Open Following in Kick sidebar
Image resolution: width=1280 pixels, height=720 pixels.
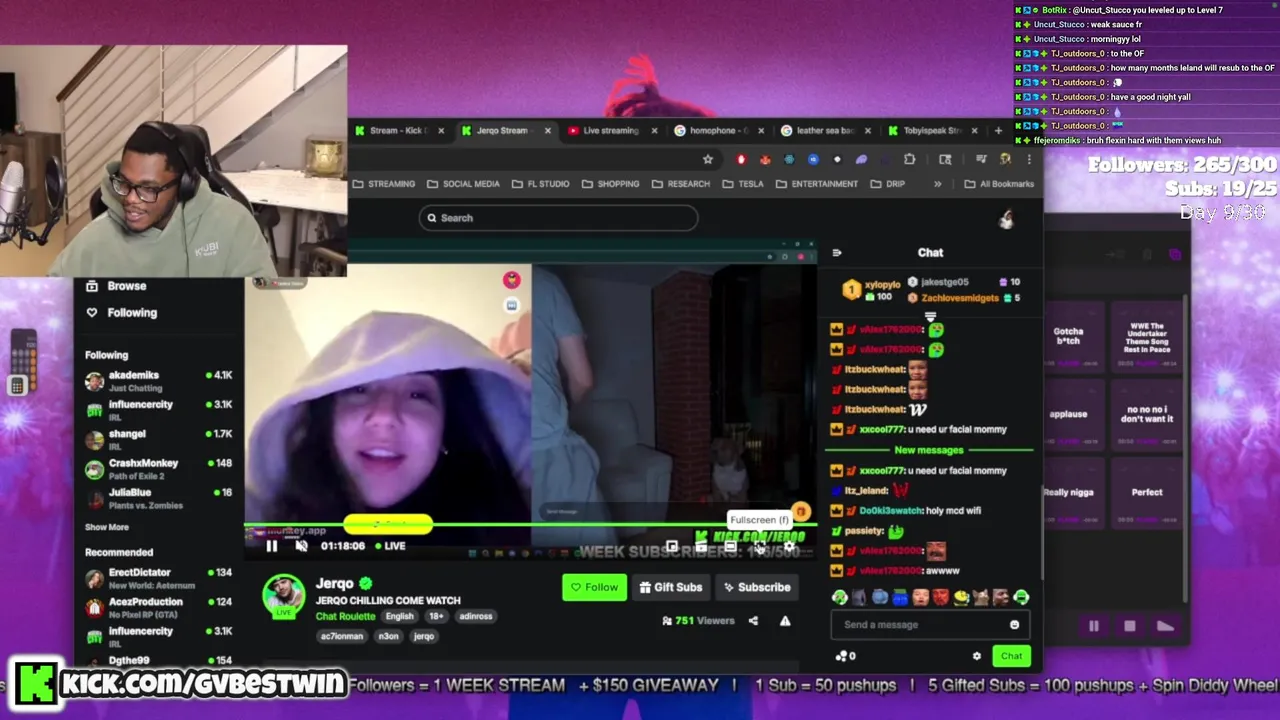click(121, 313)
